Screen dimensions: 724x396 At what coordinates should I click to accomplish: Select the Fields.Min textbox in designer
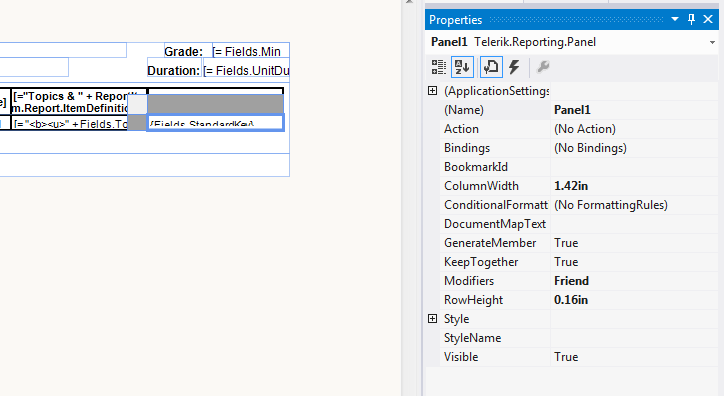pos(251,51)
